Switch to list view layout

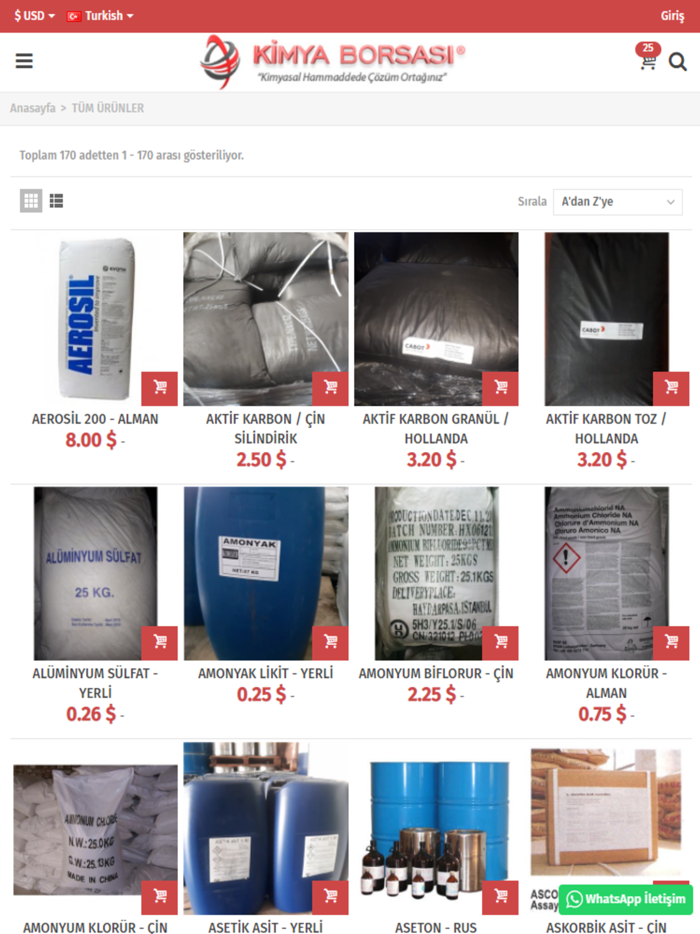(x=57, y=201)
